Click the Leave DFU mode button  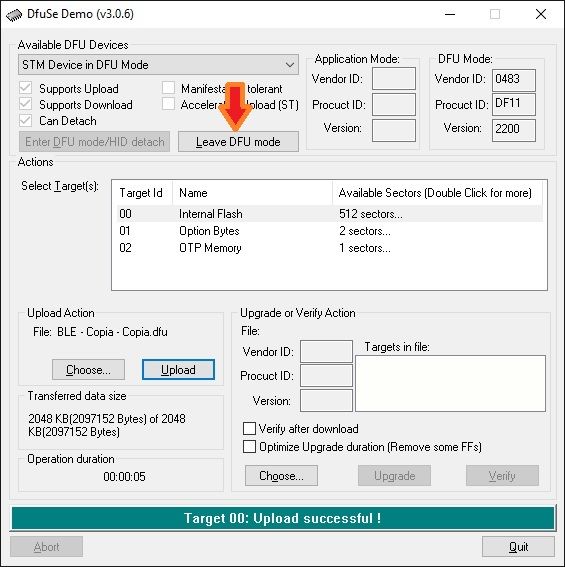click(x=238, y=141)
